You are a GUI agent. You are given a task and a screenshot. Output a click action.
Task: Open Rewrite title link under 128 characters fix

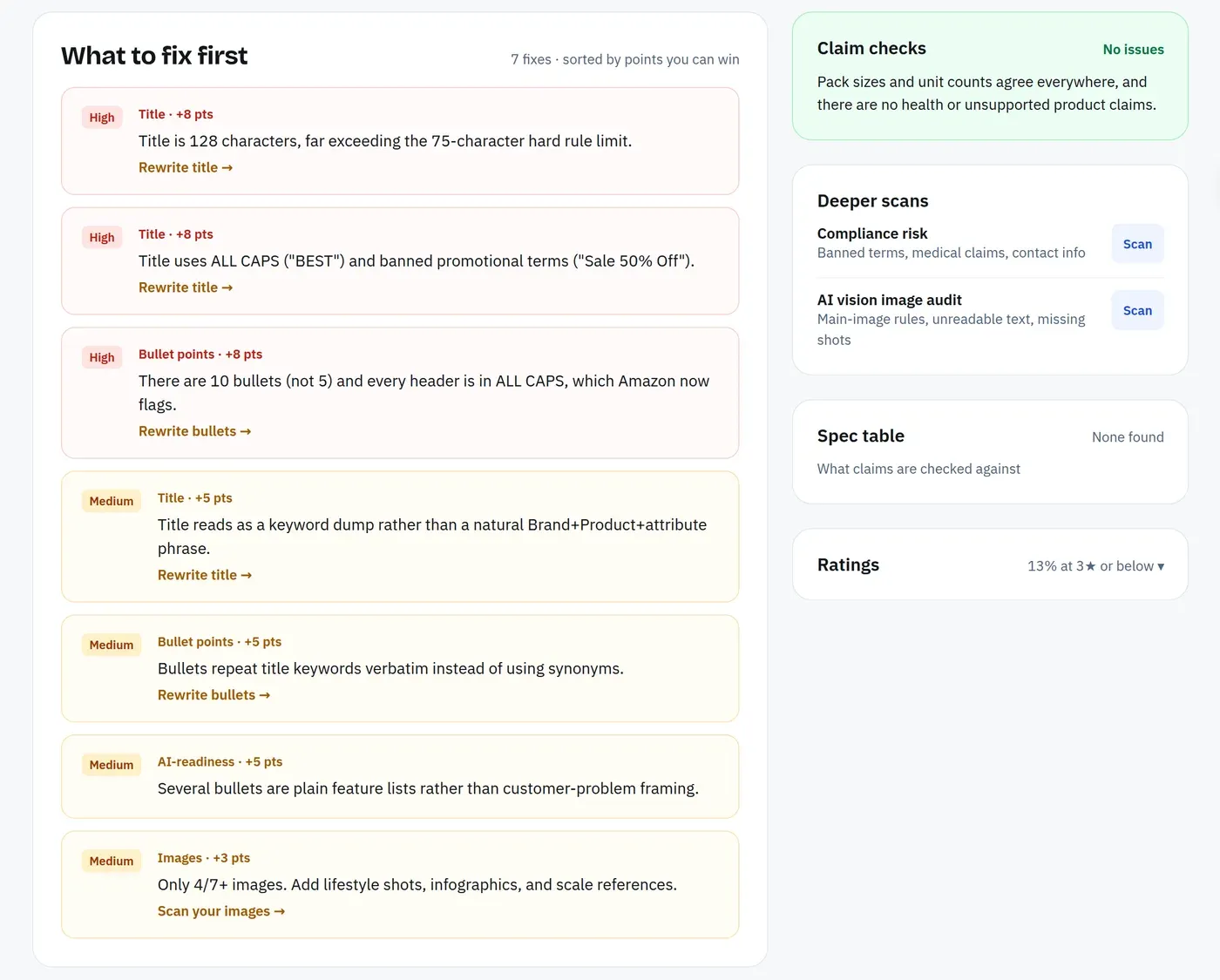pos(186,167)
